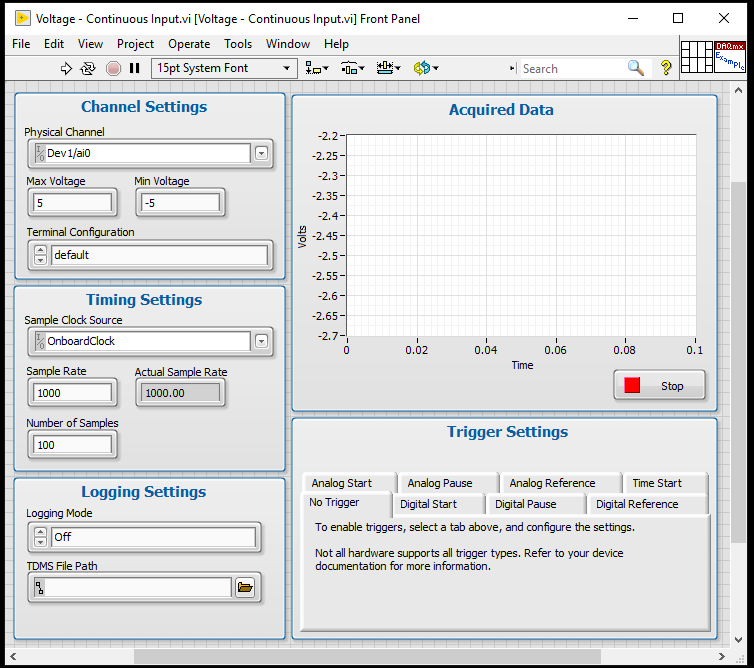Click the scroll up arrow

pyautogui.click(x=738, y=90)
